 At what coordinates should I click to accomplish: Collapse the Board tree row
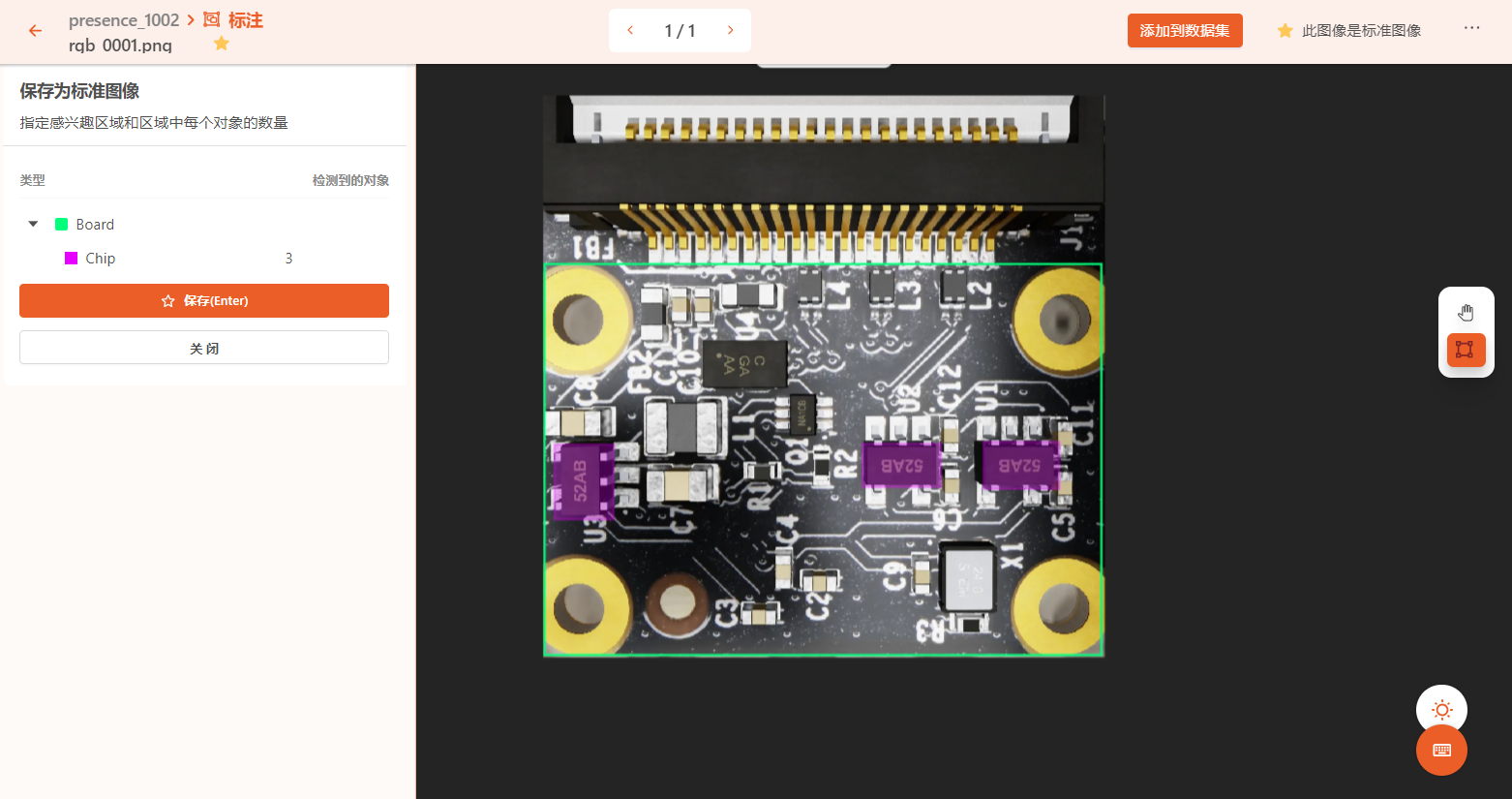point(33,224)
